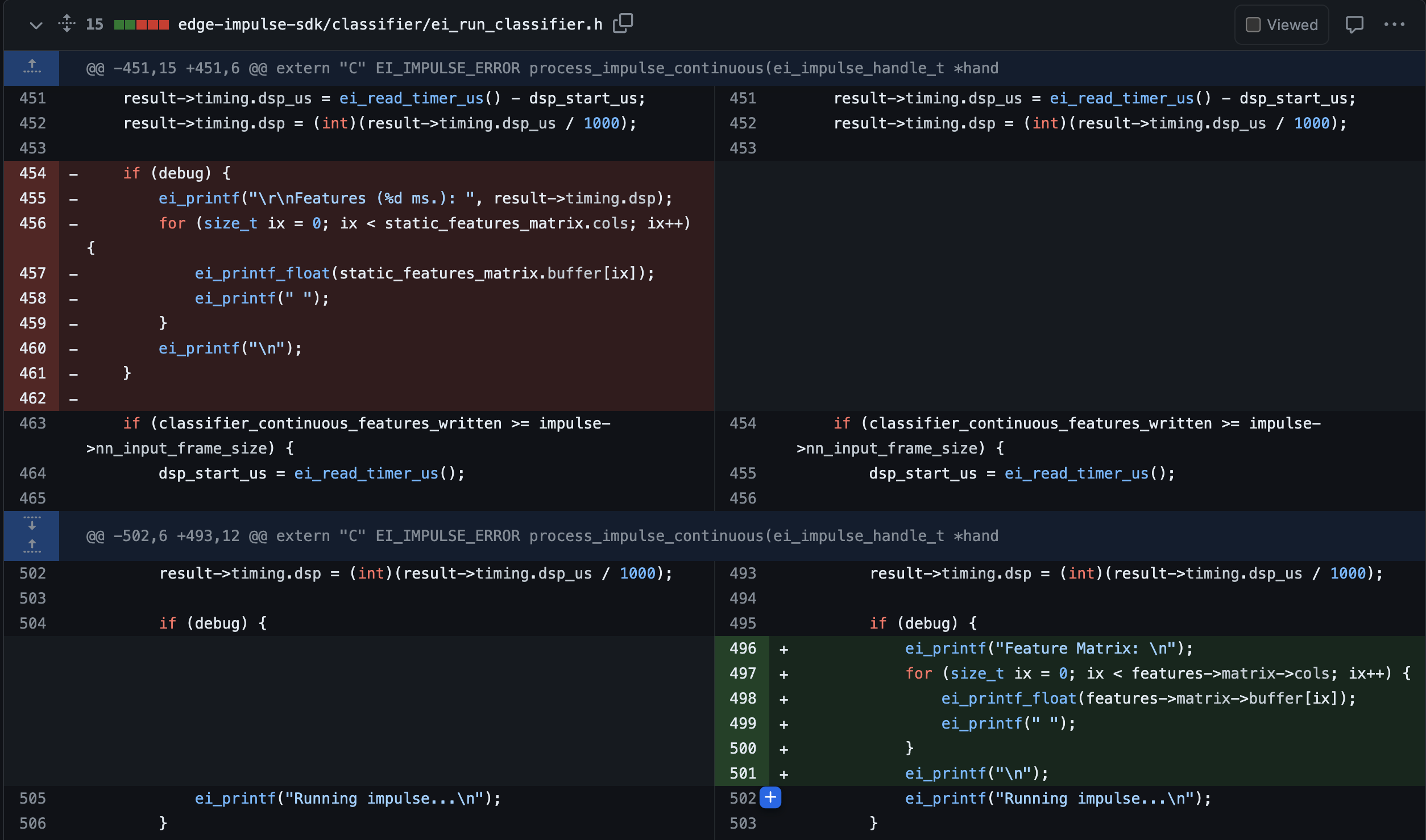Click file name edge-impulse-sdk/classifier/ei_run_classifier.h
The height and width of the screenshot is (840, 1426).
pyautogui.click(x=390, y=24)
